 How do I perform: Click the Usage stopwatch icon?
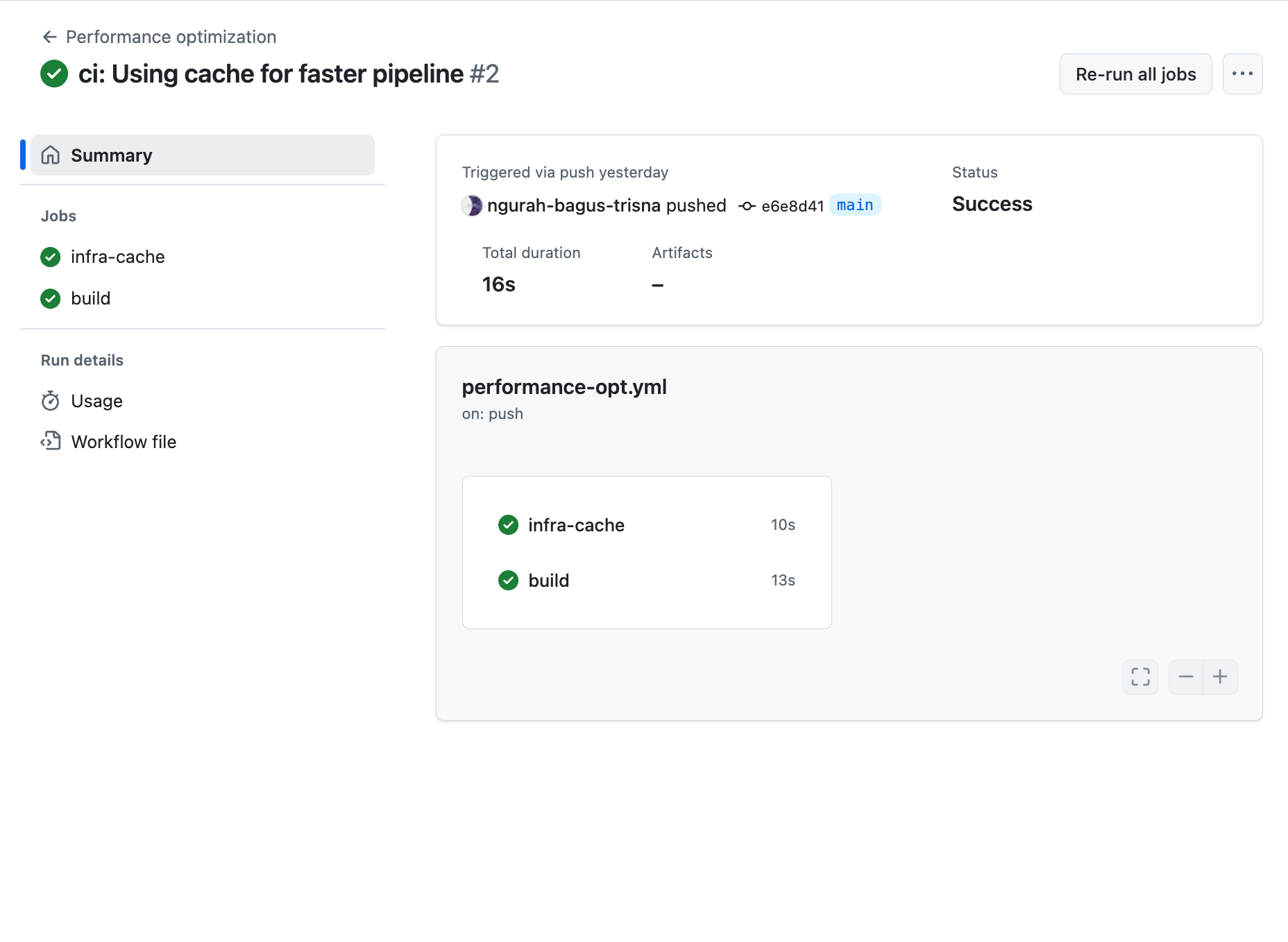tap(51, 401)
